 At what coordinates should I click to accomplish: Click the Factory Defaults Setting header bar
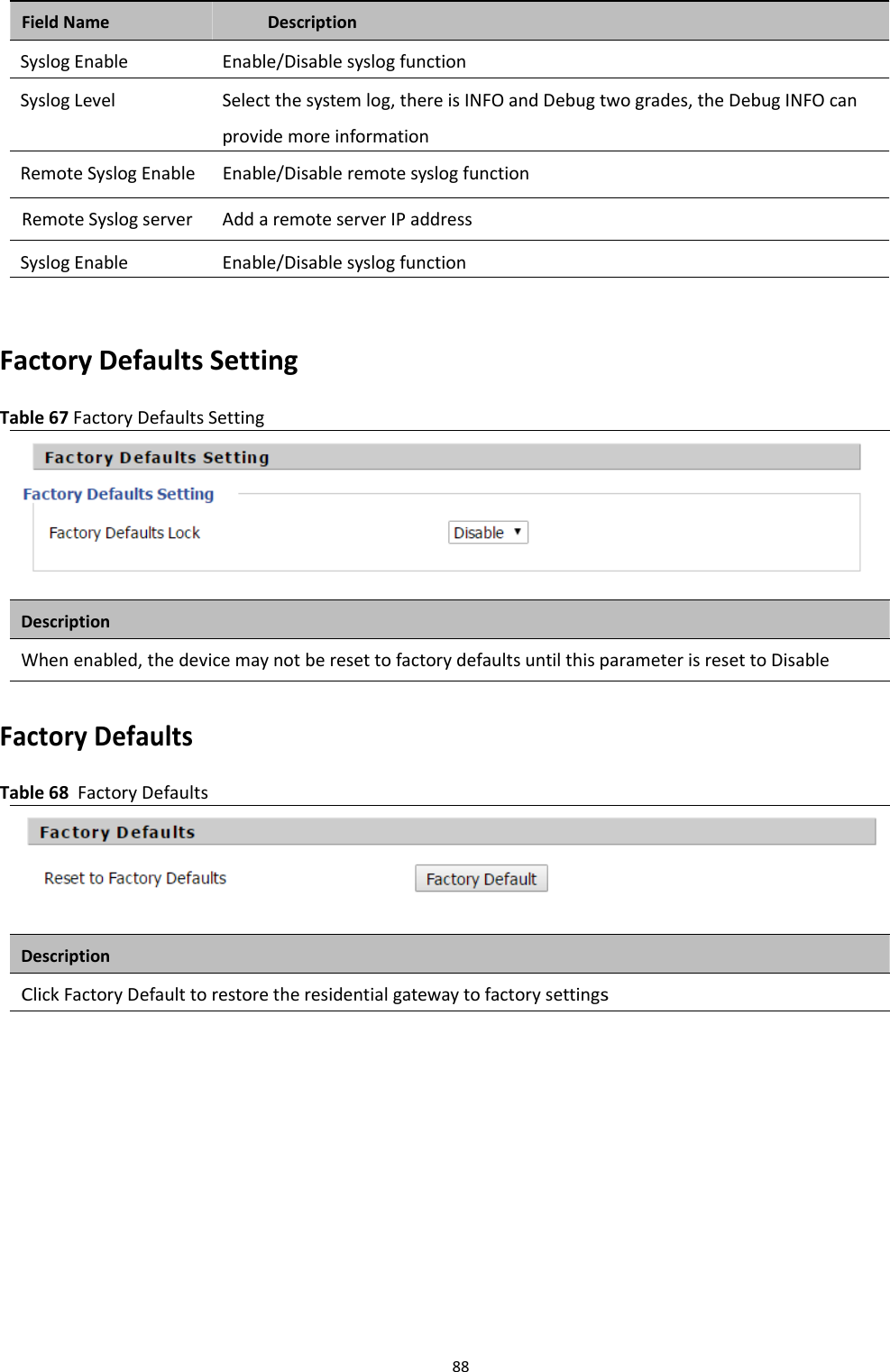tap(445, 457)
